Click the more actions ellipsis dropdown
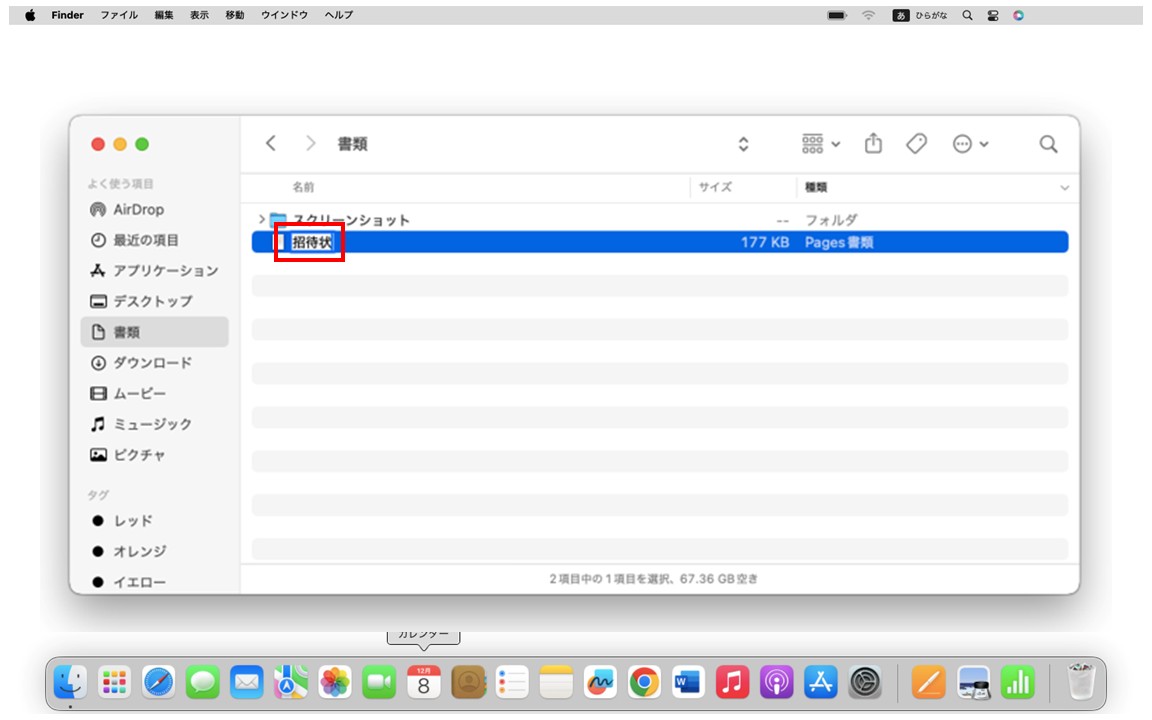This screenshot has width=1152, height=720. [x=967, y=144]
